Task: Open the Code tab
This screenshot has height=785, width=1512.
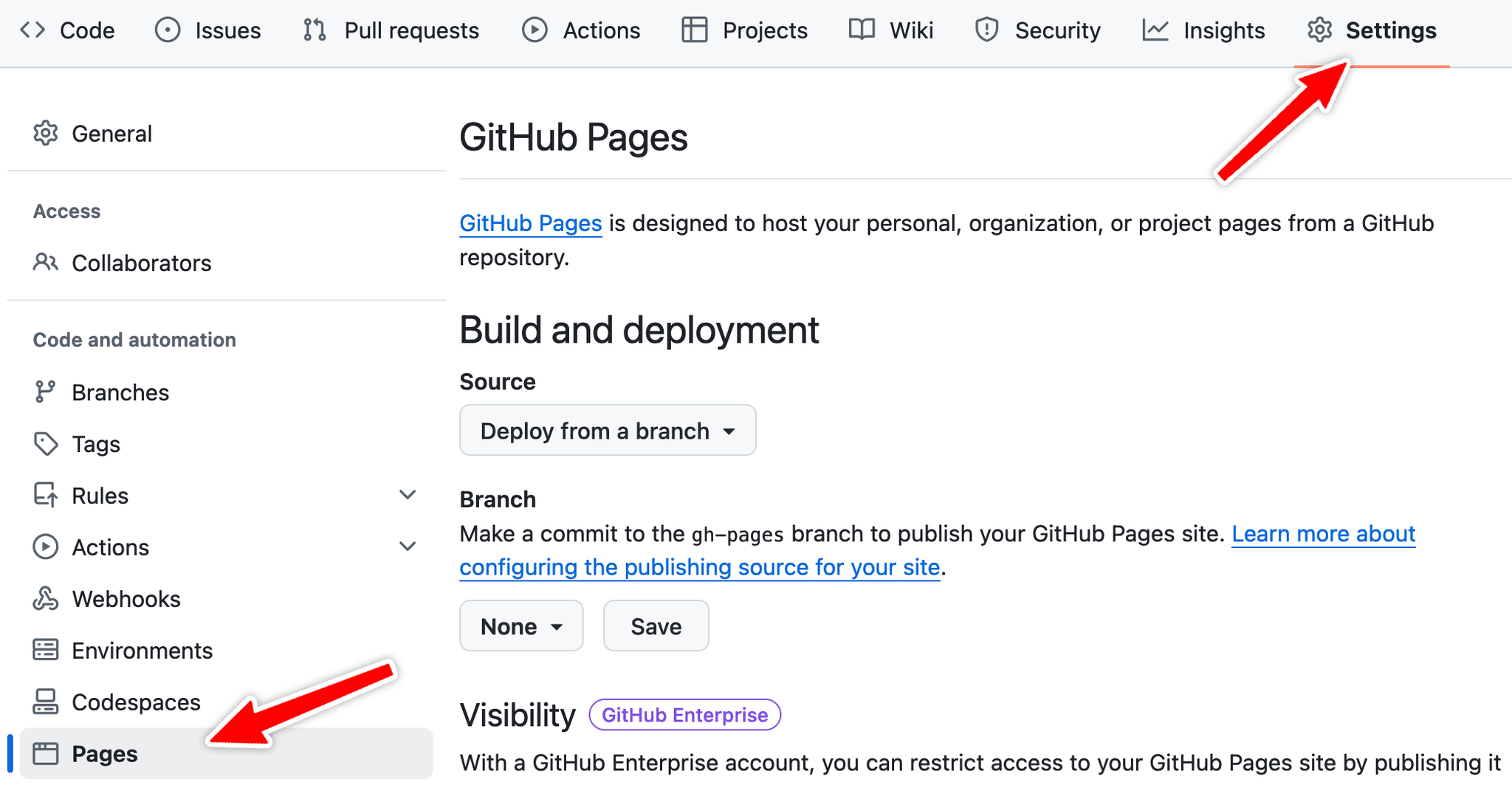Action: 67,30
